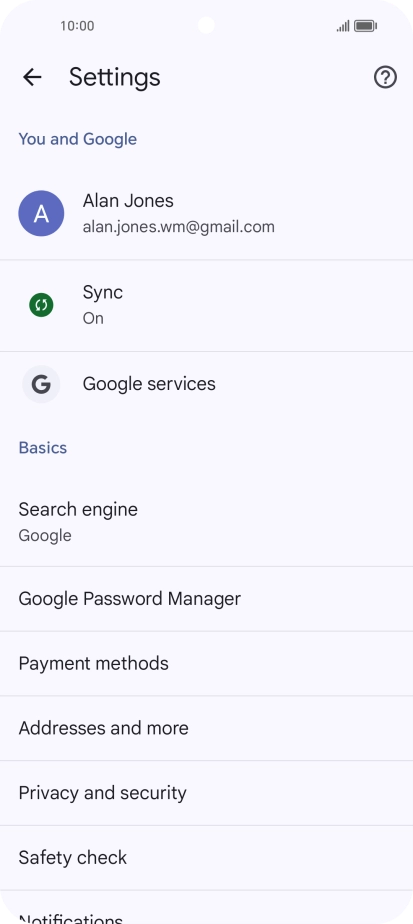Screen dimensions: 413x924
Task: Open Privacy and security
Action: click(x=206, y=793)
